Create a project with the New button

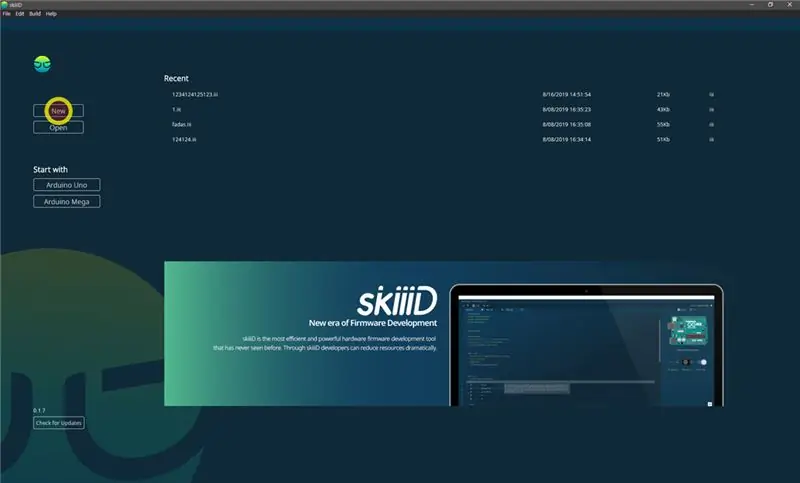(x=58, y=111)
